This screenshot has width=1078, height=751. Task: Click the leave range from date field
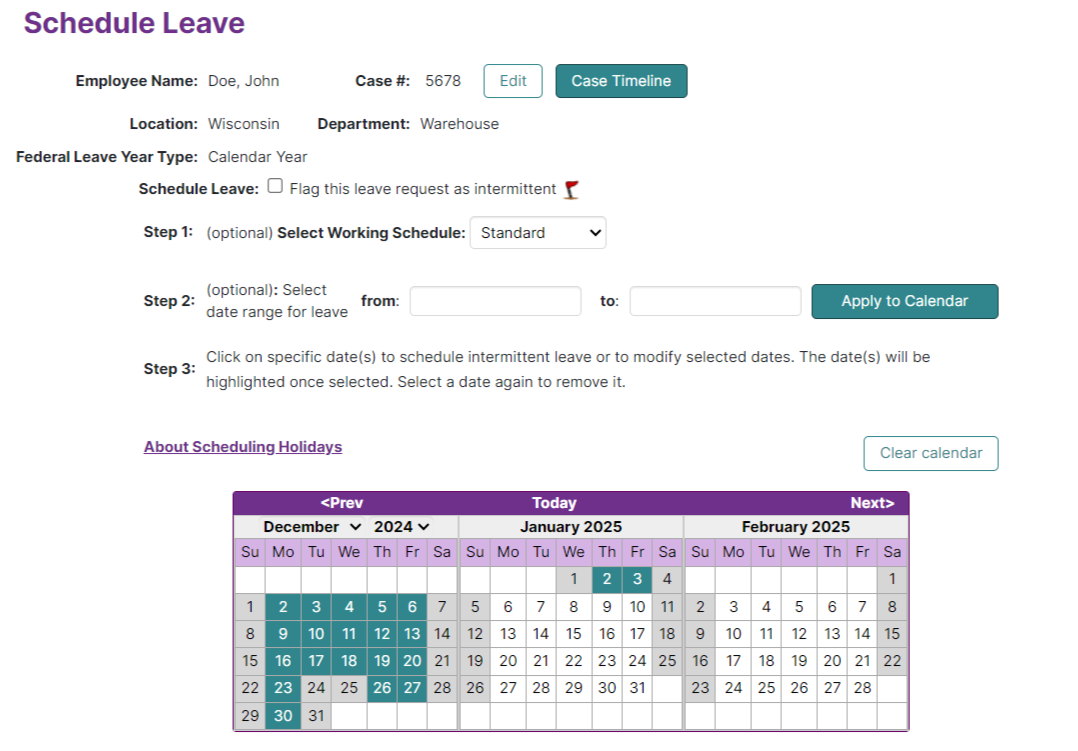point(496,301)
